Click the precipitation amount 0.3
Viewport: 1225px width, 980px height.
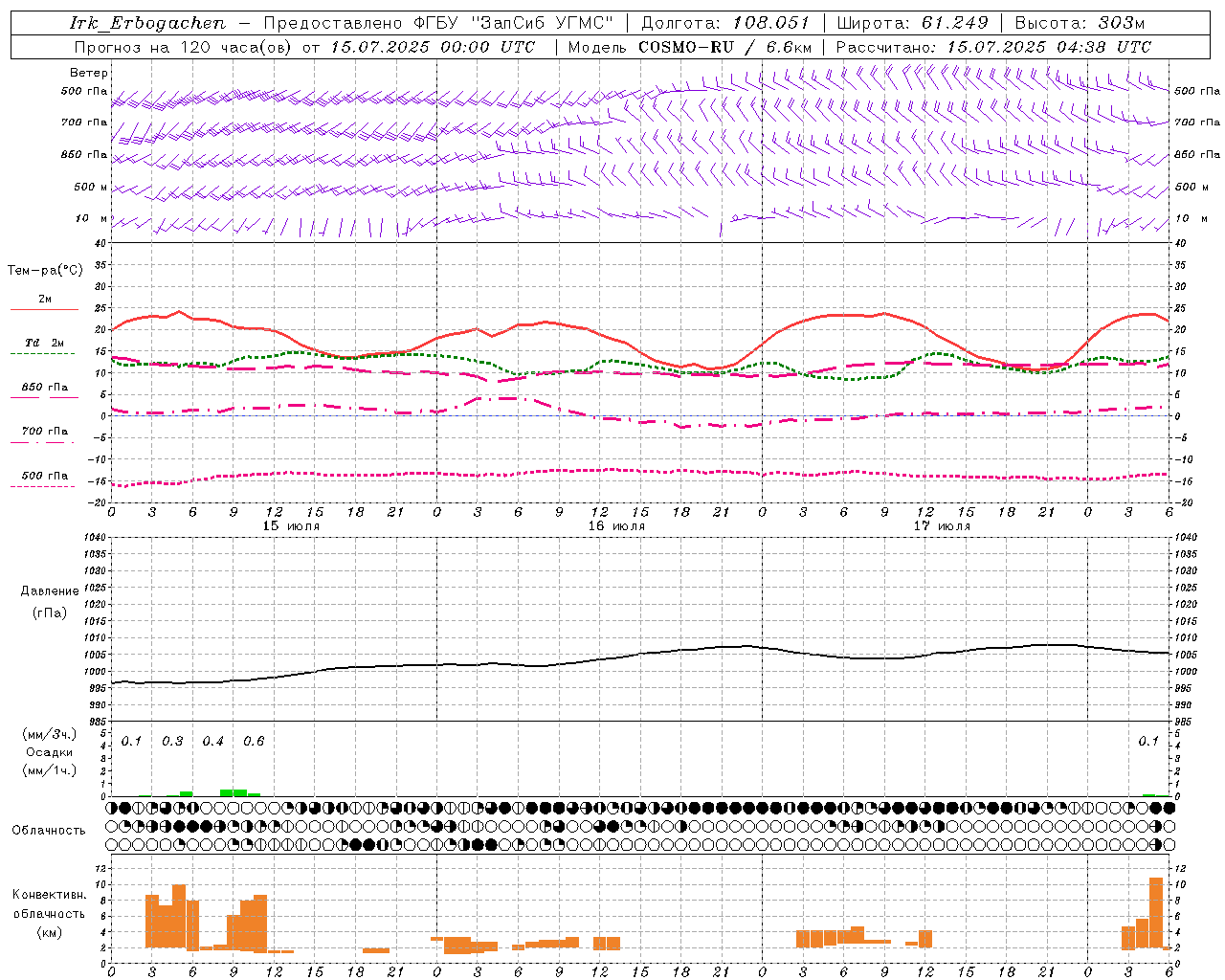(x=172, y=742)
